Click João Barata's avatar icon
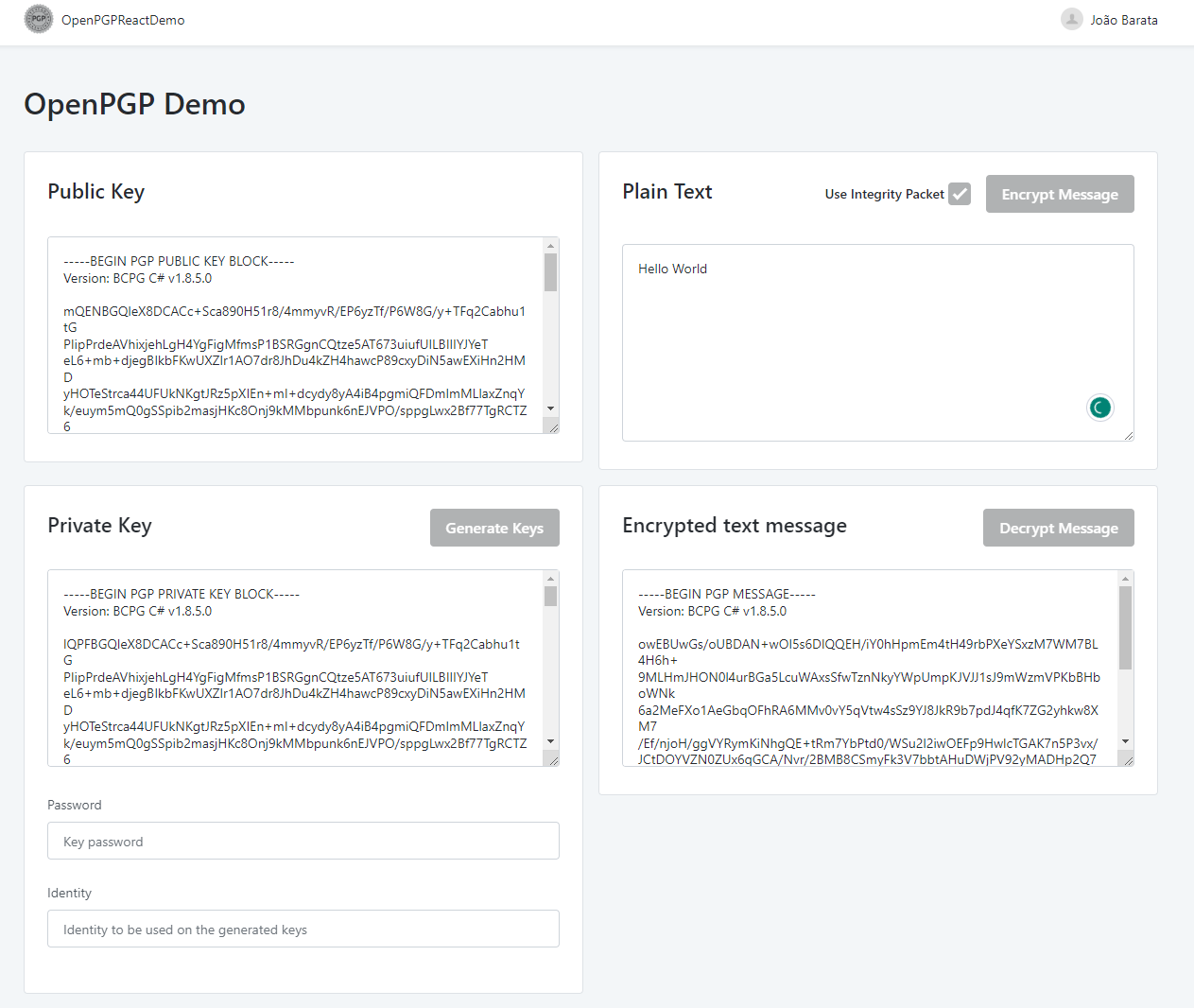 [1072, 20]
